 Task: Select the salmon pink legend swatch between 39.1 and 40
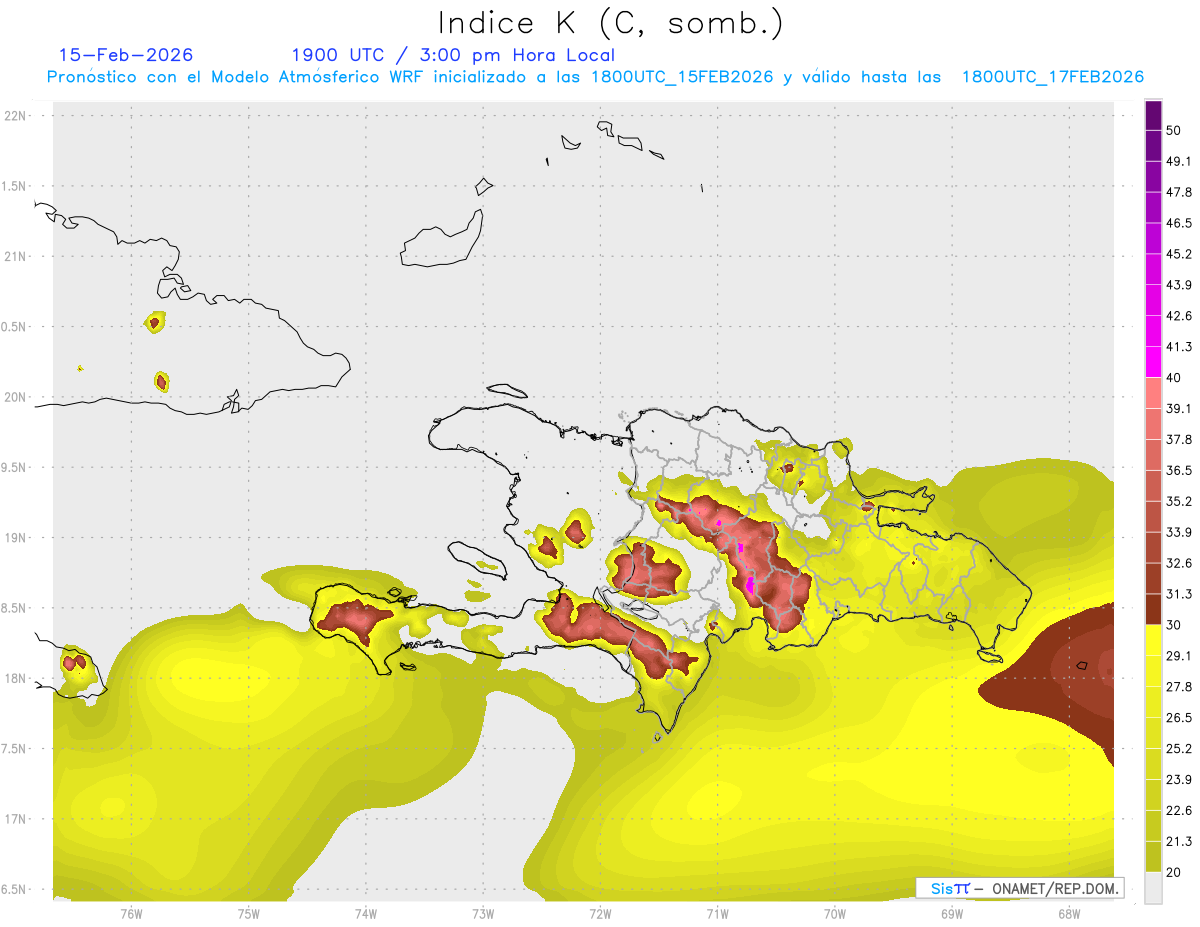pyautogui.click(x=1153, y=393)
